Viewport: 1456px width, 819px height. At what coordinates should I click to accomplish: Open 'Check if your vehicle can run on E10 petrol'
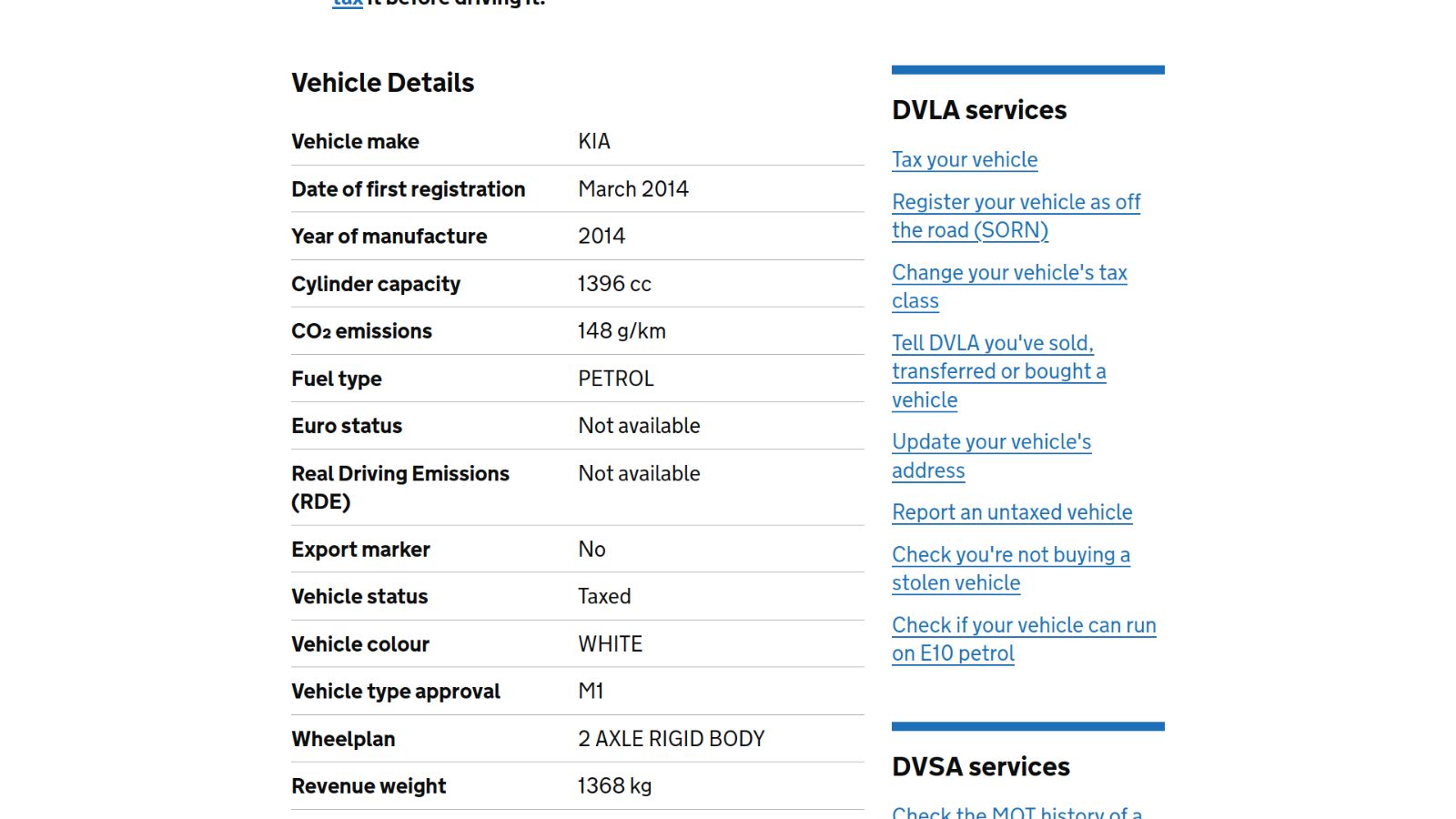coord(1024,639)
